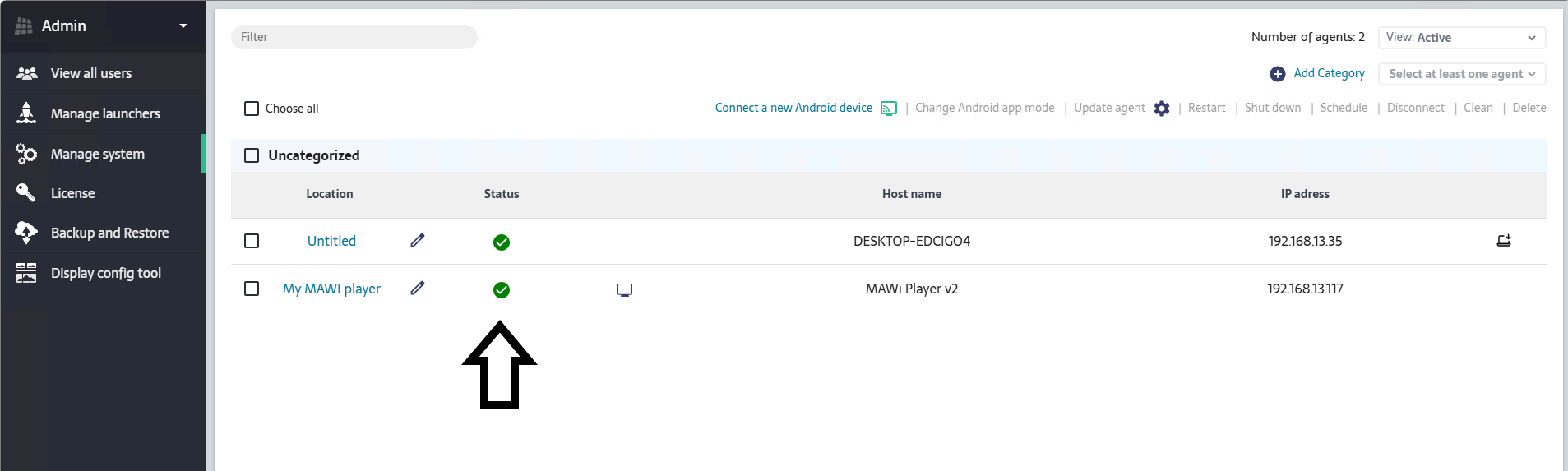Expand the Select at least one agent dropdown
The height and width of the screenshot is (471, 1568).
1461,74
